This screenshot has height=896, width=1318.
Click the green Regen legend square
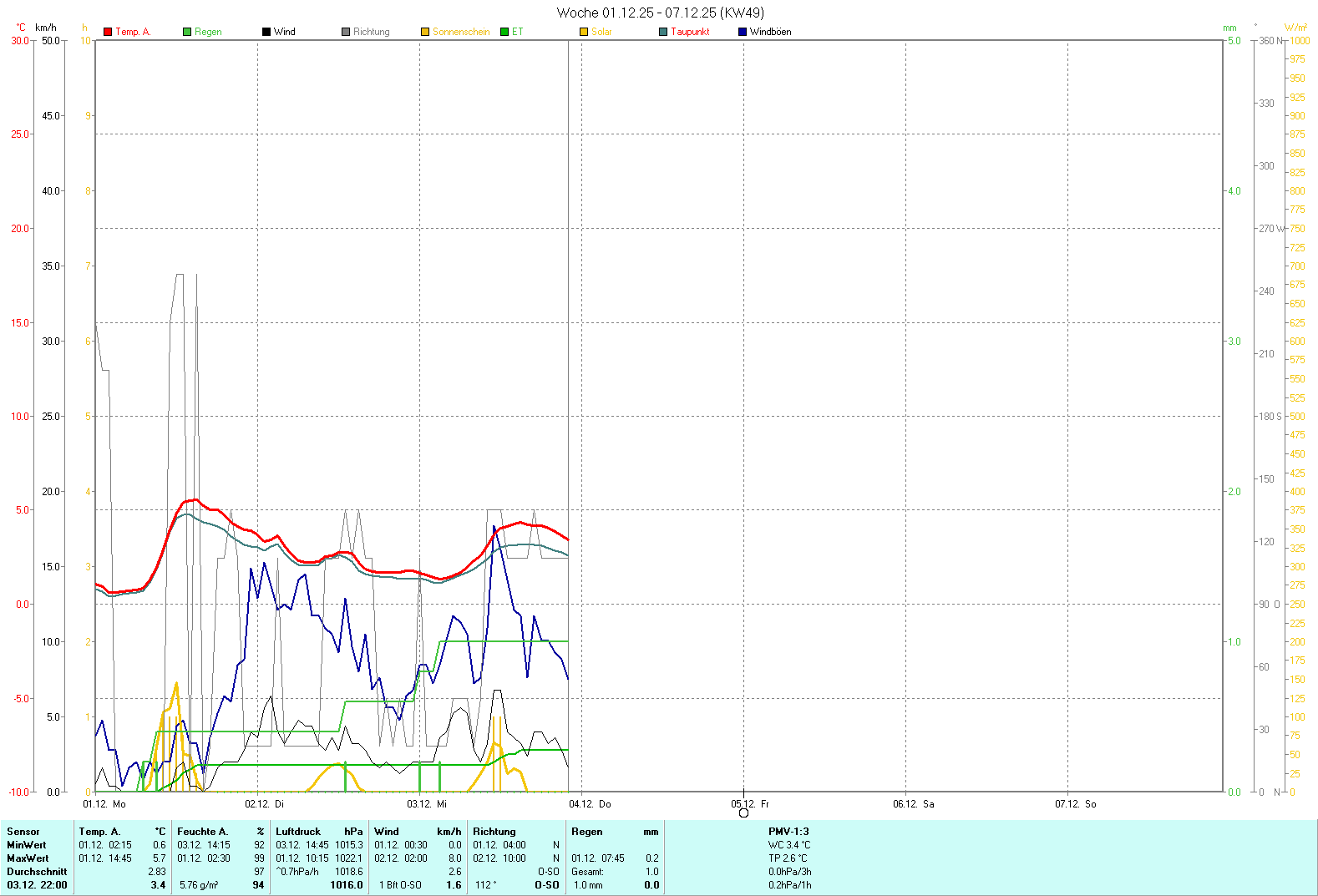187,32
